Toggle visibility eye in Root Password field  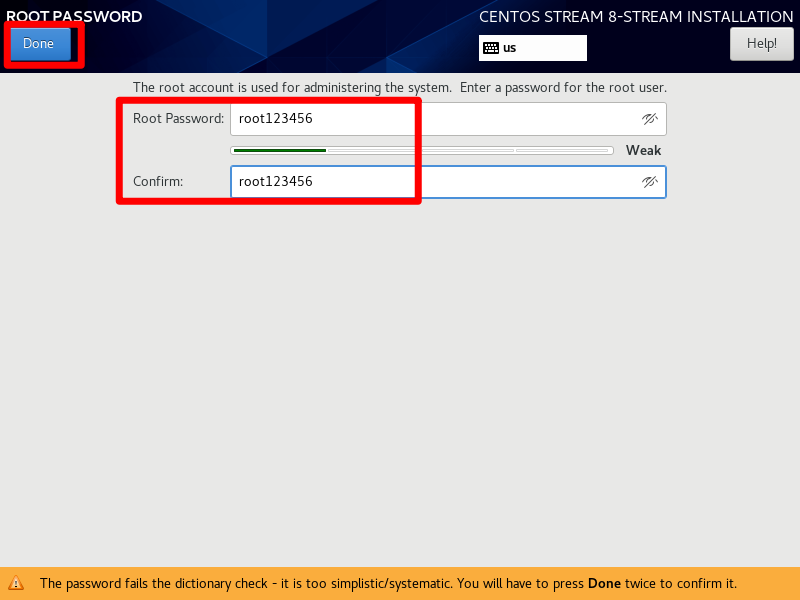(649, 119)
